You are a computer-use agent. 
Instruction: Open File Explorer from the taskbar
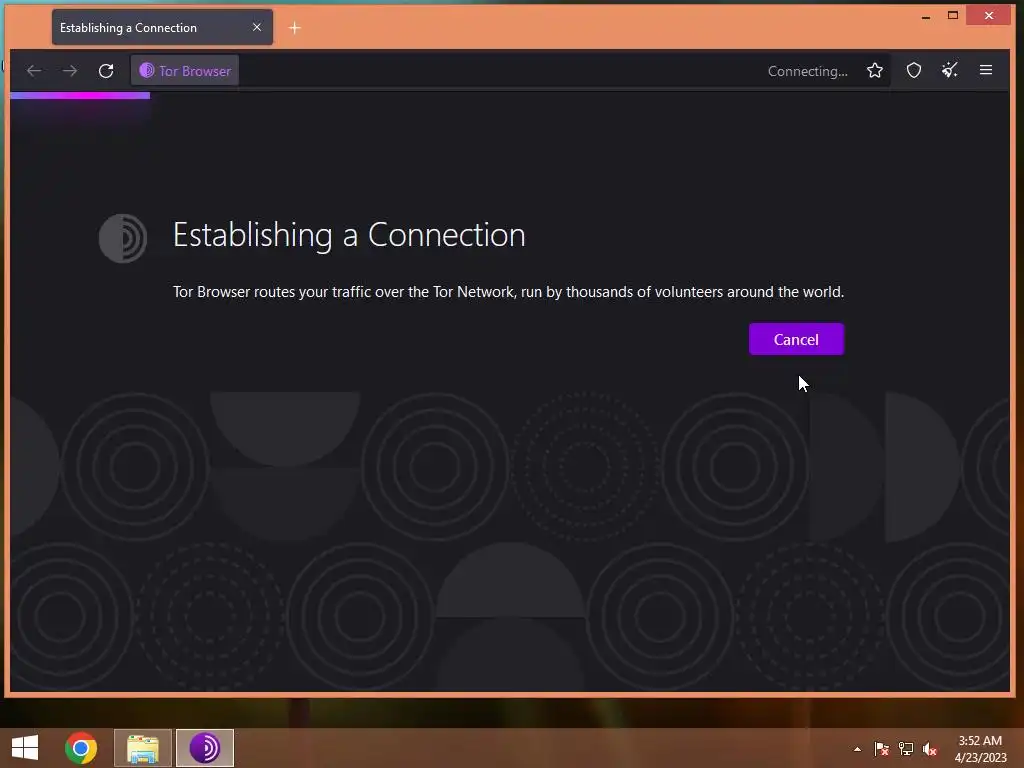click(x=143, y=748)
